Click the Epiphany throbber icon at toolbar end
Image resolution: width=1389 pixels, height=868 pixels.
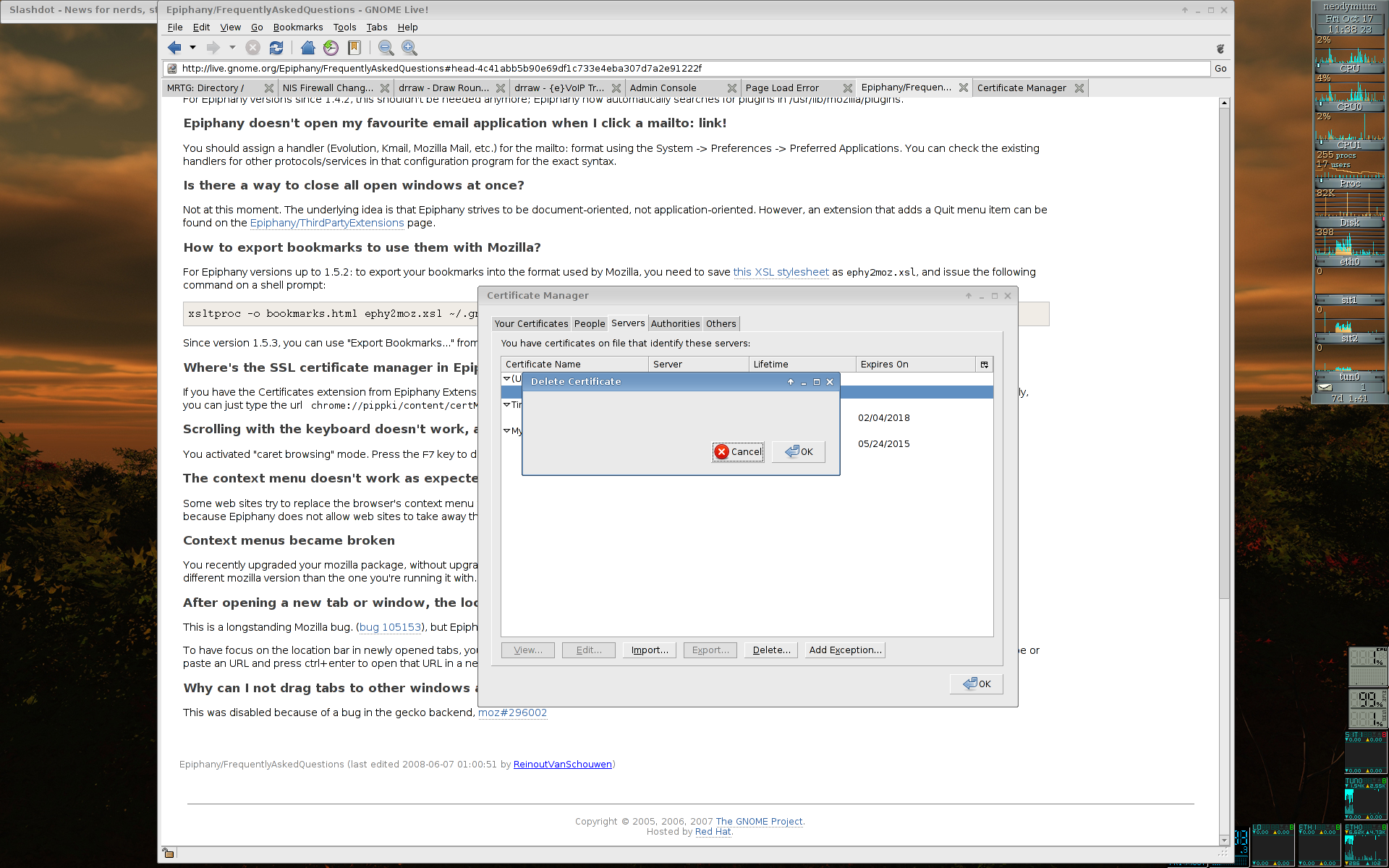point(1220,48)
